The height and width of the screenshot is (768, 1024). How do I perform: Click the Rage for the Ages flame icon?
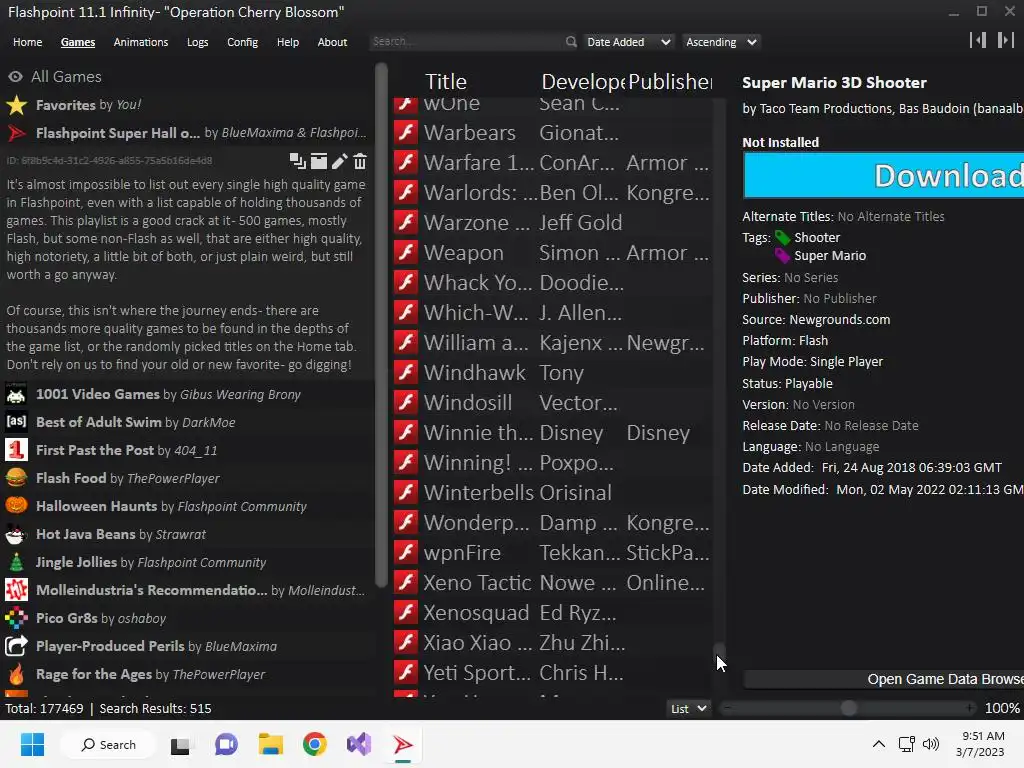(x=16, y=674)
